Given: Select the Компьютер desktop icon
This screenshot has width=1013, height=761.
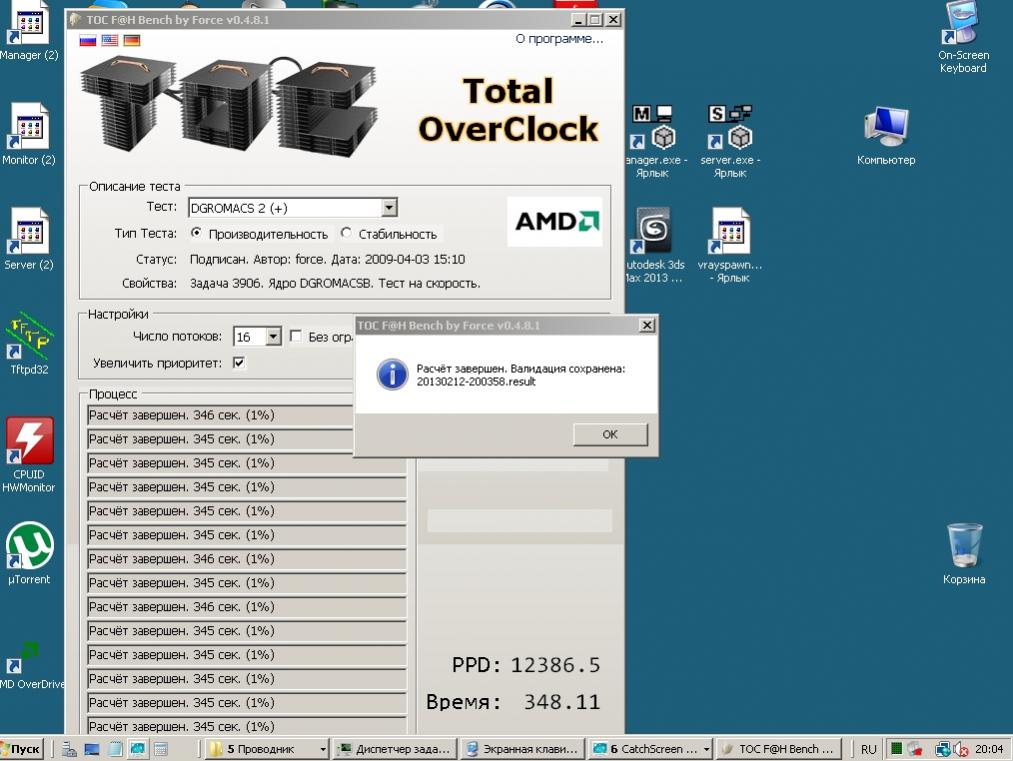Looking at the screenshot, I should coord(886,136).
